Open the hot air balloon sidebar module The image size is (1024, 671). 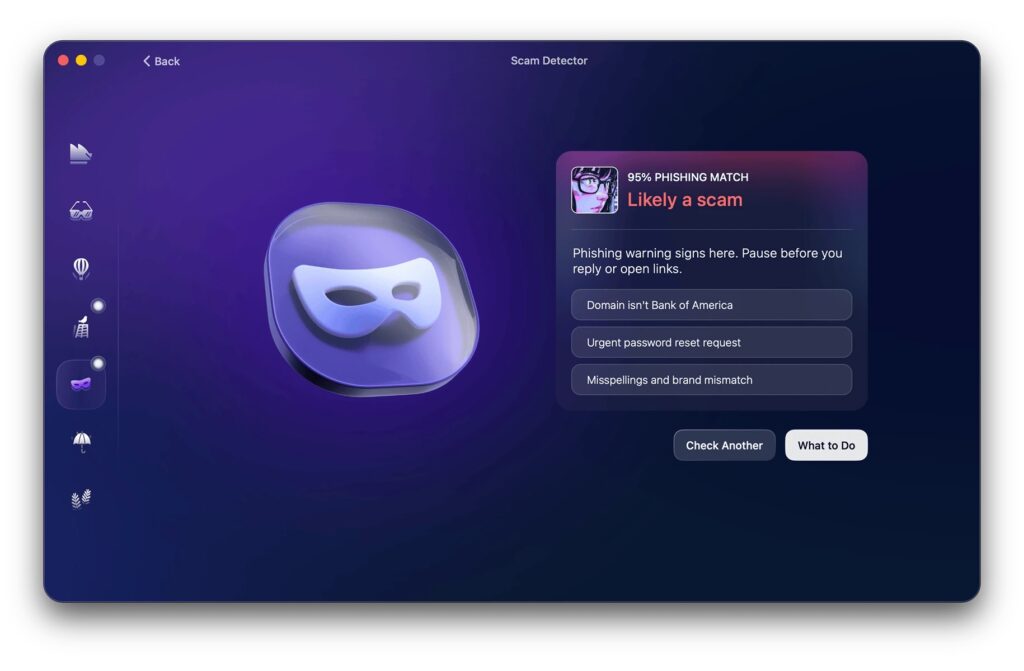point(81,268)
